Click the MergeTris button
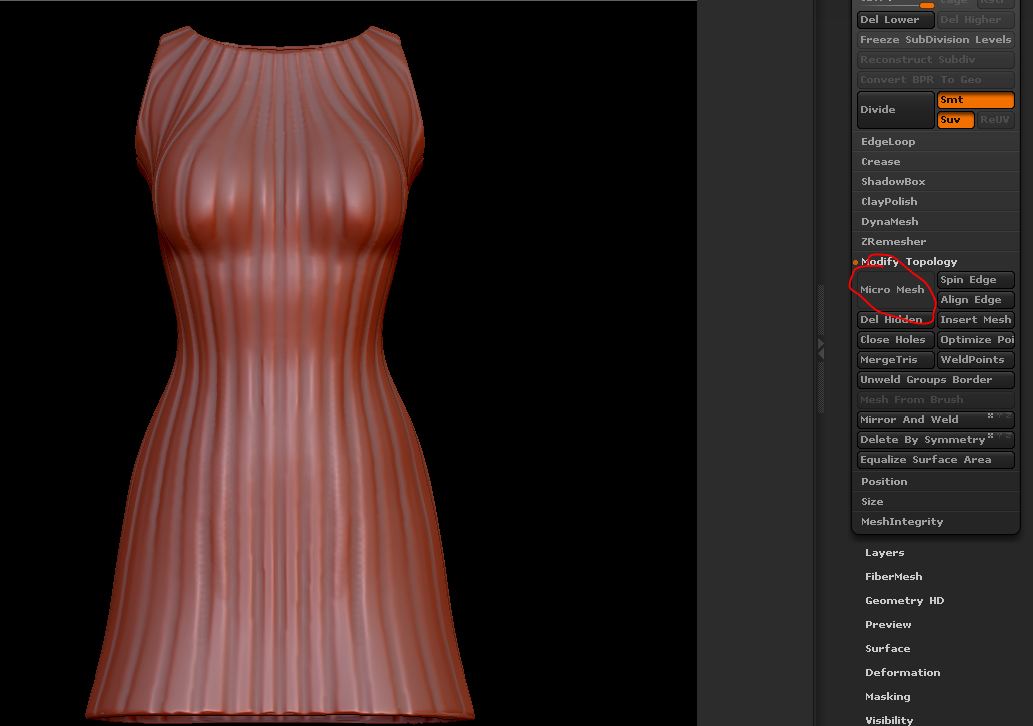Screen dimensions: 1033x726 tap(895, 360)
